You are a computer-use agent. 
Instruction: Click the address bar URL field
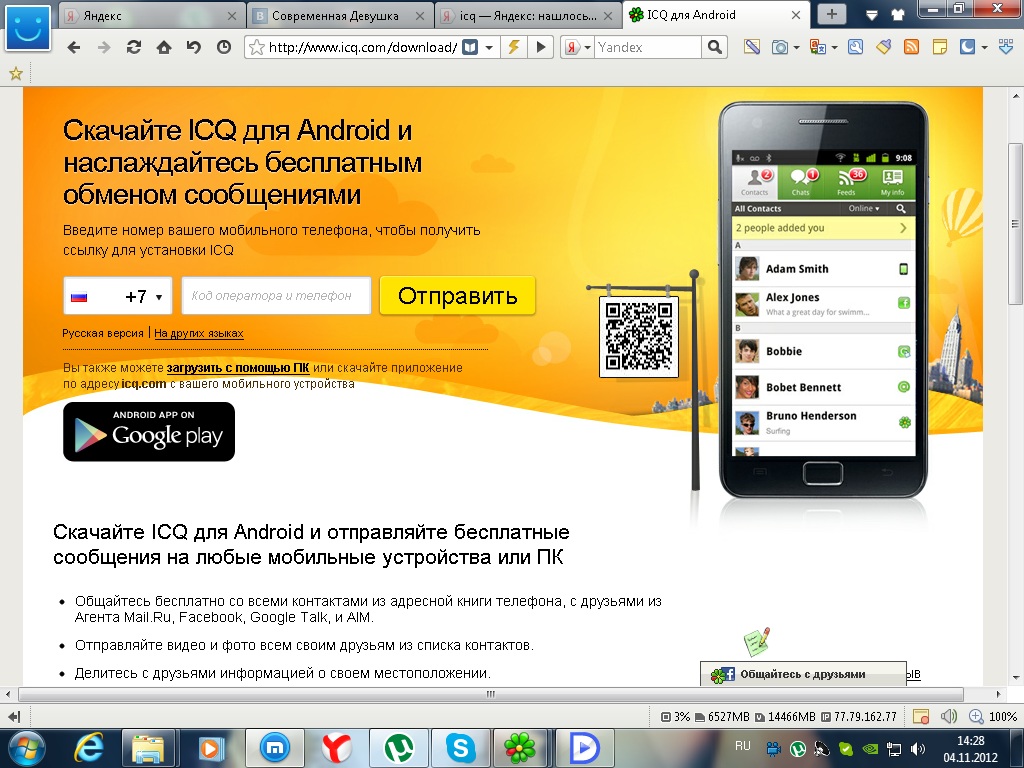point(362,47)
